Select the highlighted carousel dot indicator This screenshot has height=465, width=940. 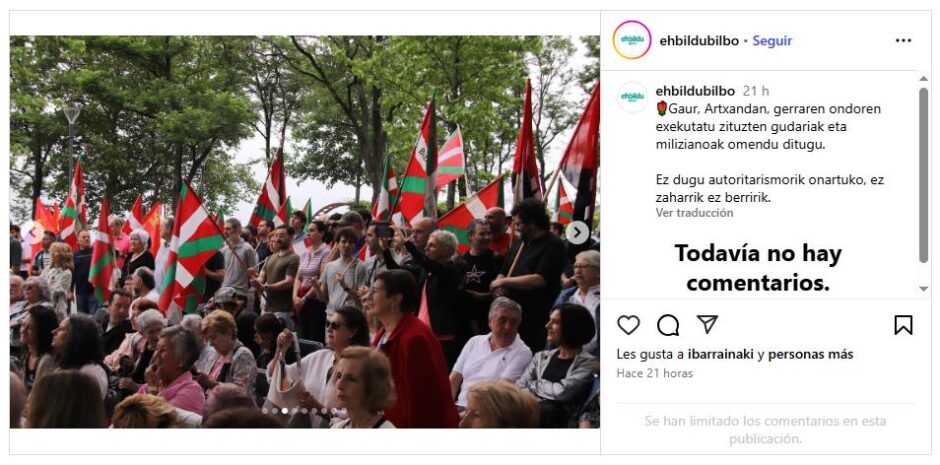[x=285, y=411]
